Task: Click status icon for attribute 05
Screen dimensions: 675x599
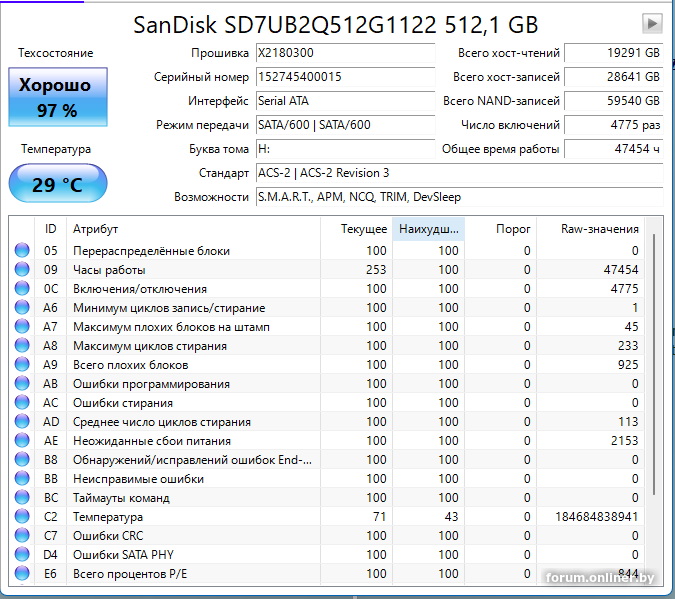Action: coord(22,250)
